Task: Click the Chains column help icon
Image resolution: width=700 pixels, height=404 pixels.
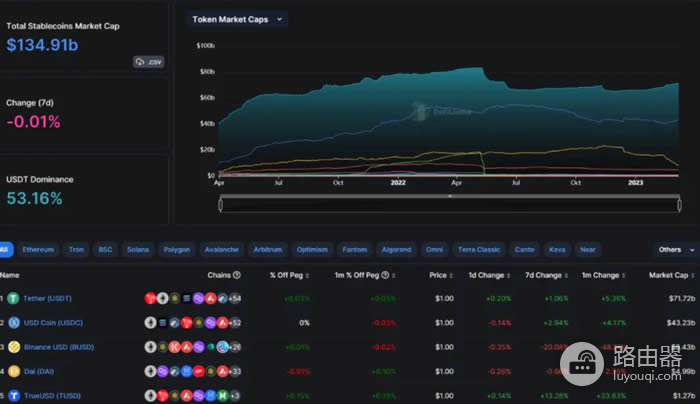Action: coord(237,275)
